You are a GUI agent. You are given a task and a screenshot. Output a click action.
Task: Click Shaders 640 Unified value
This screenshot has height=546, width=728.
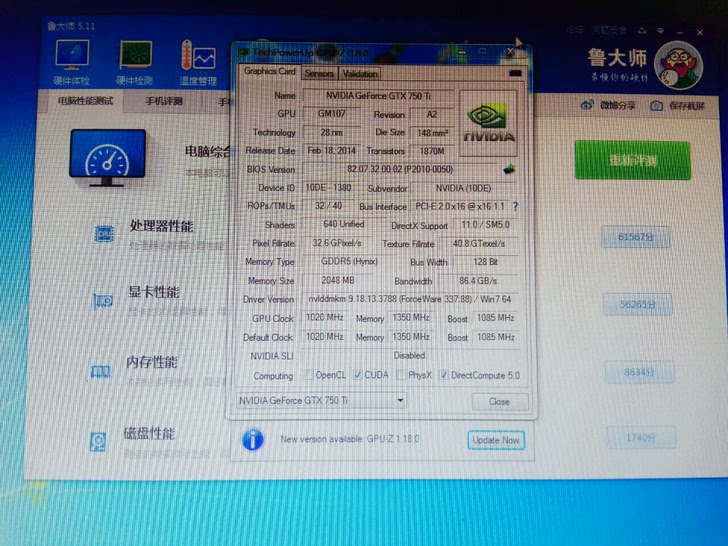click(344, 224)
